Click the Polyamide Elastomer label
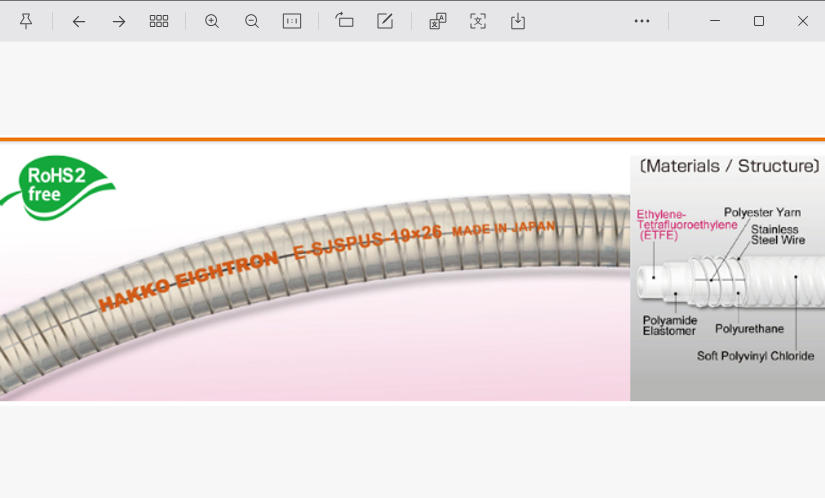The width and height of the screenshot is (825, 498). (670, 326)
